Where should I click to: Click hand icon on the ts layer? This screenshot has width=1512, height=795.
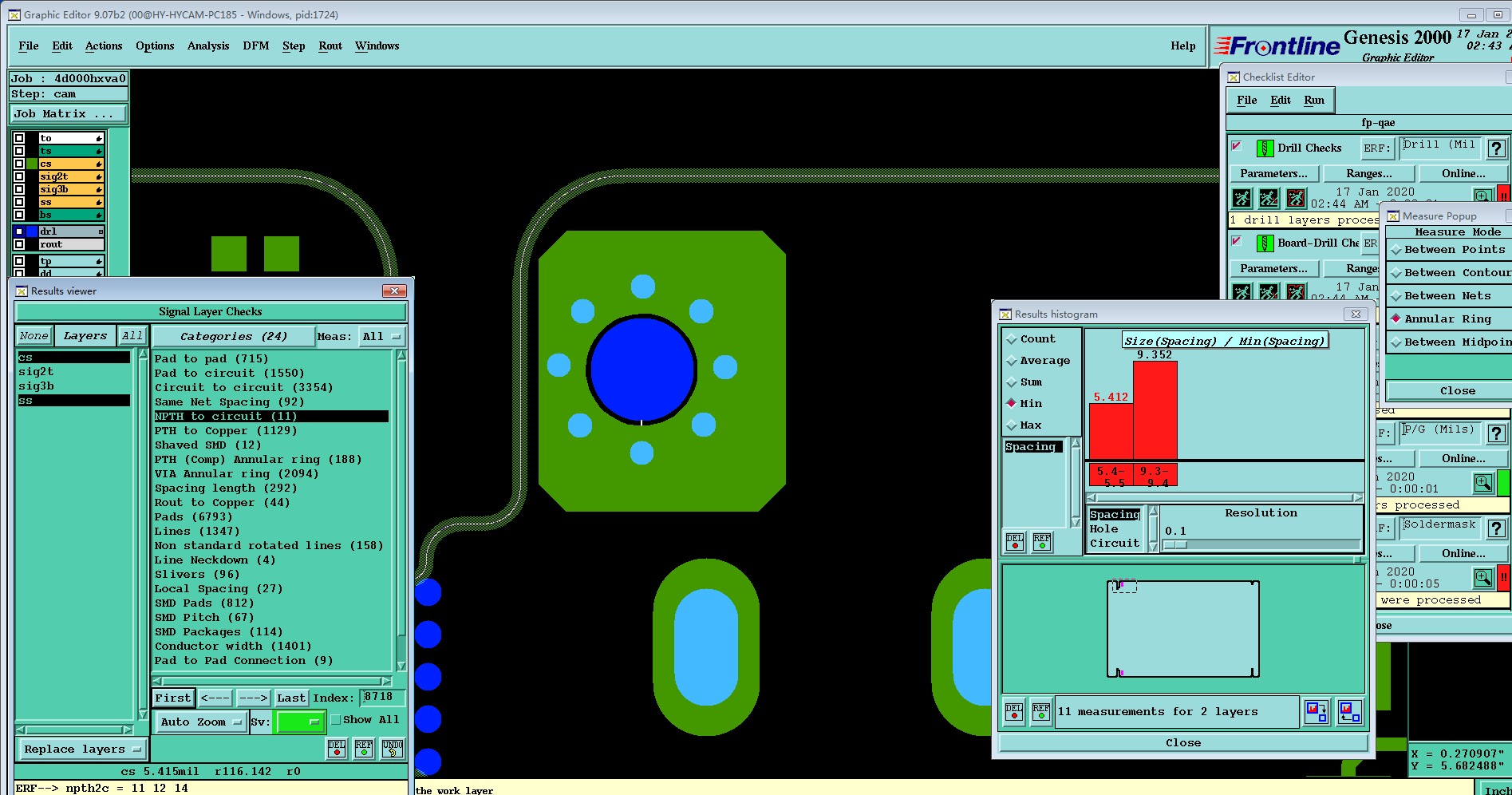(99, 151)
